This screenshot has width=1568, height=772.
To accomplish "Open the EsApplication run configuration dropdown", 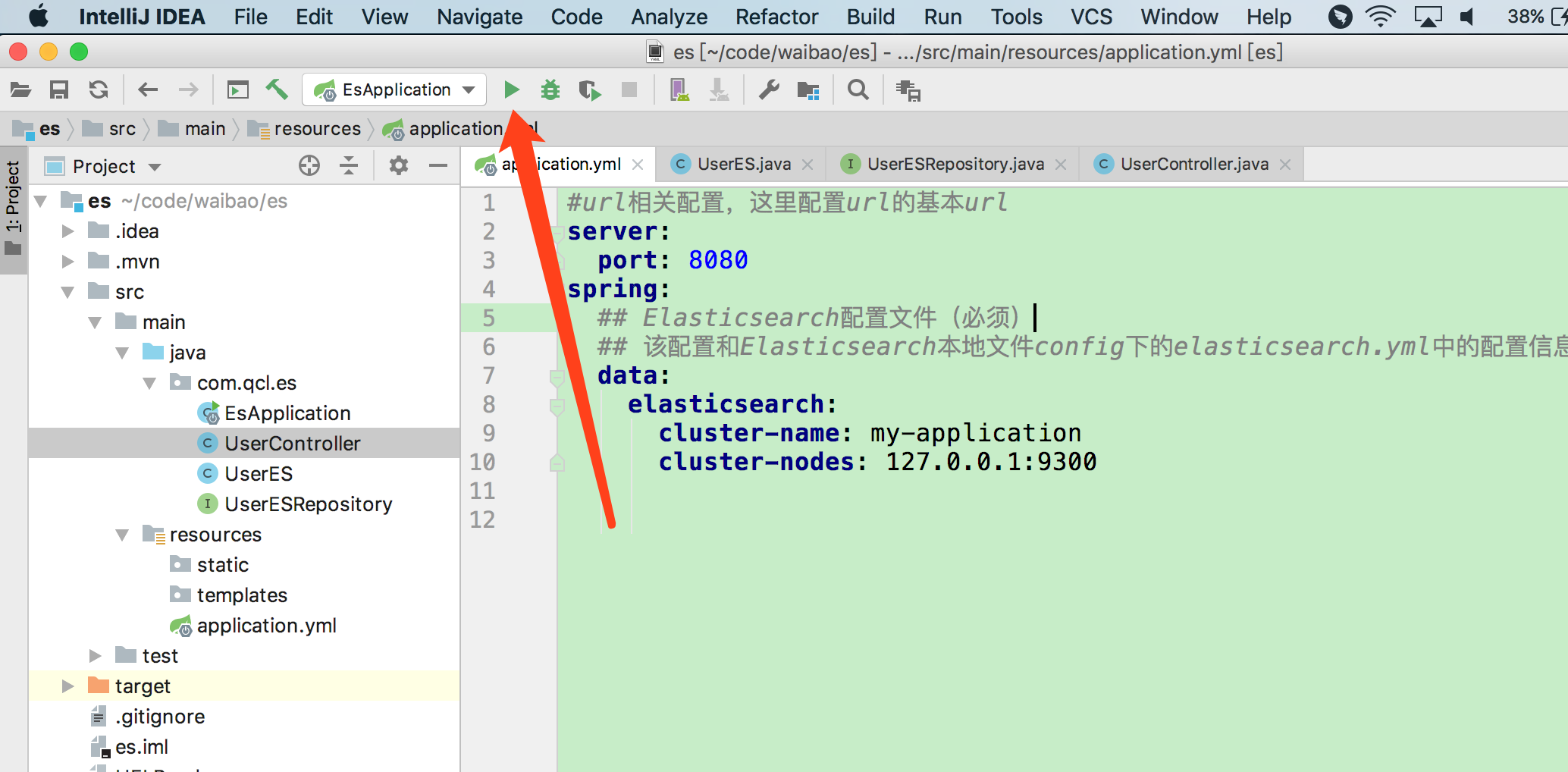I will click(x=394, y=89).
